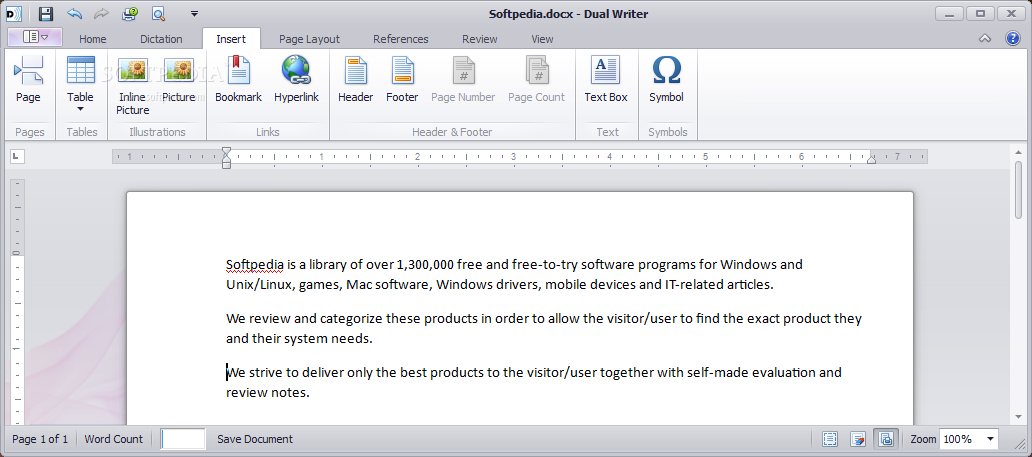Image resolution: width=1032 pixels, height=457 pixels.
Task: Minimize the Dual Writer window
Action: pos(950,13)
